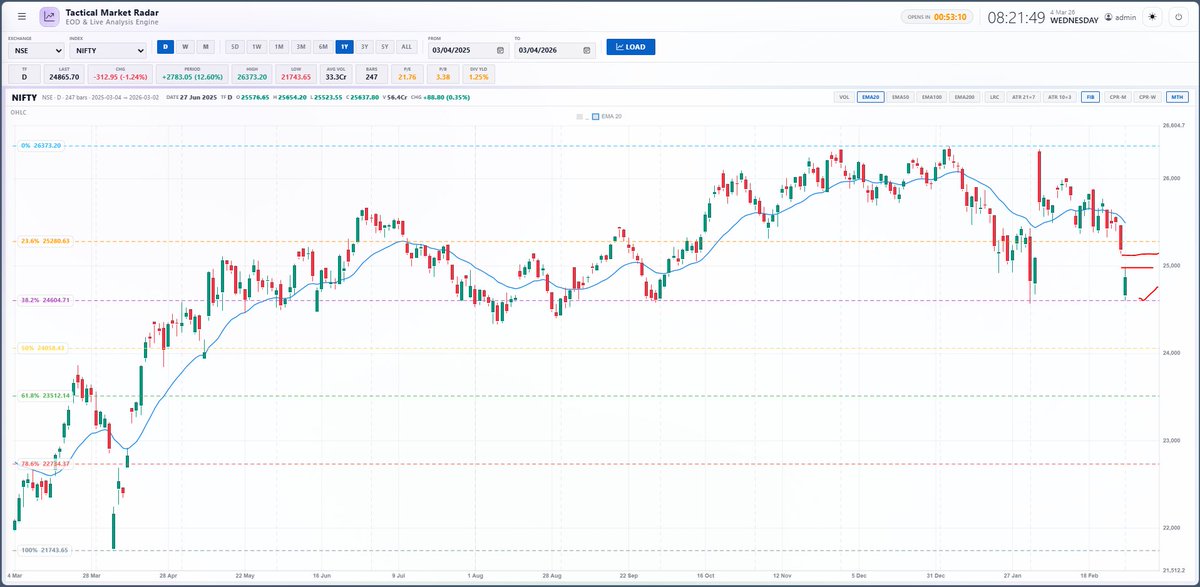This screenshot has height=587, width=1200.
Task: Choose the 3M range
Action: click(300, 47)
